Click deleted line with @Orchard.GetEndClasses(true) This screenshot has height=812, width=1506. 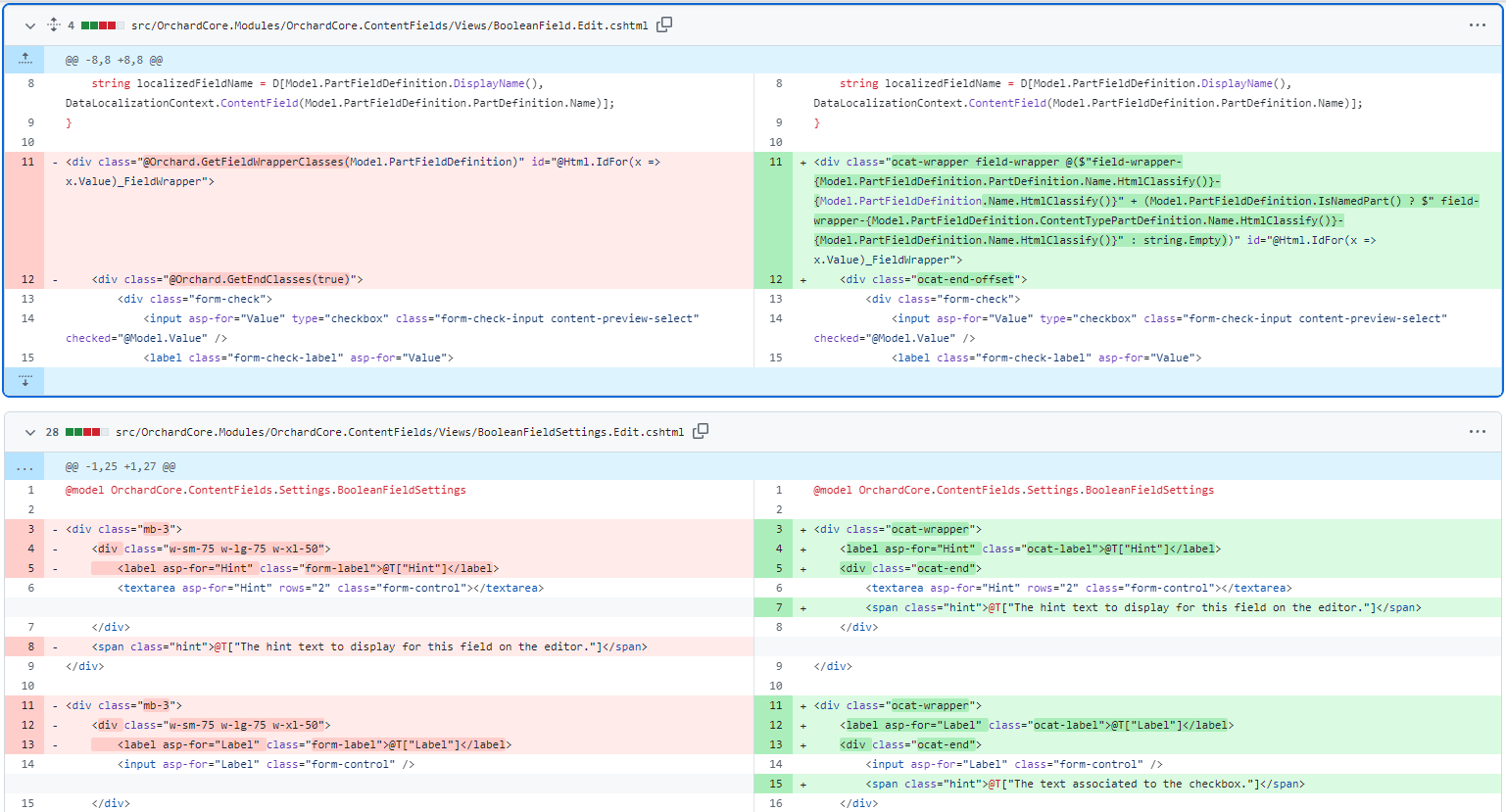point(399,279)
